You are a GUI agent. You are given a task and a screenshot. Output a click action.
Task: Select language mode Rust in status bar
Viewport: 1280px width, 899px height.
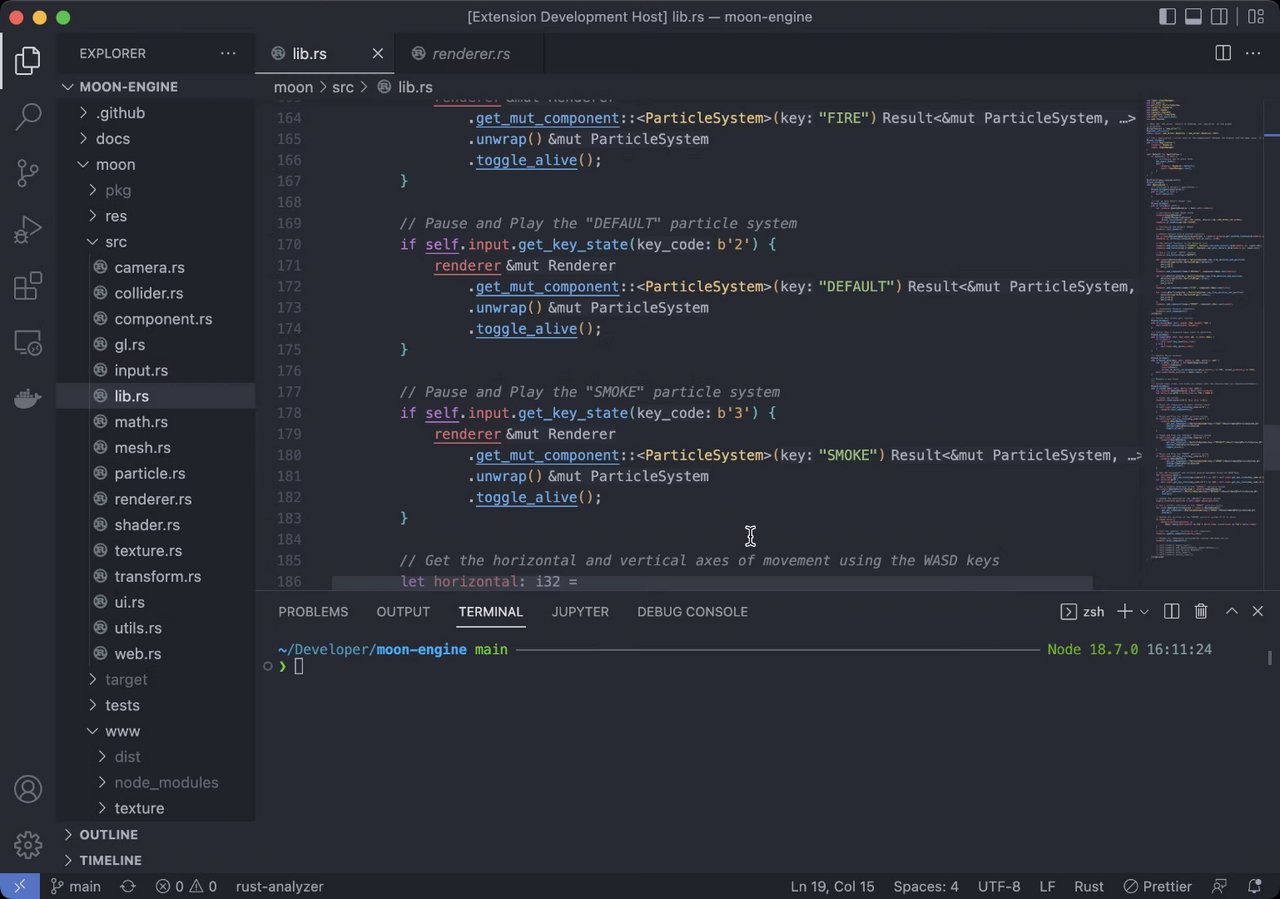point(1089,886)
